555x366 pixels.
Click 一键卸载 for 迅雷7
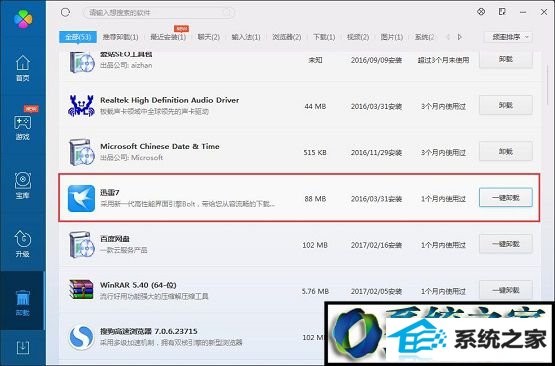506,198
